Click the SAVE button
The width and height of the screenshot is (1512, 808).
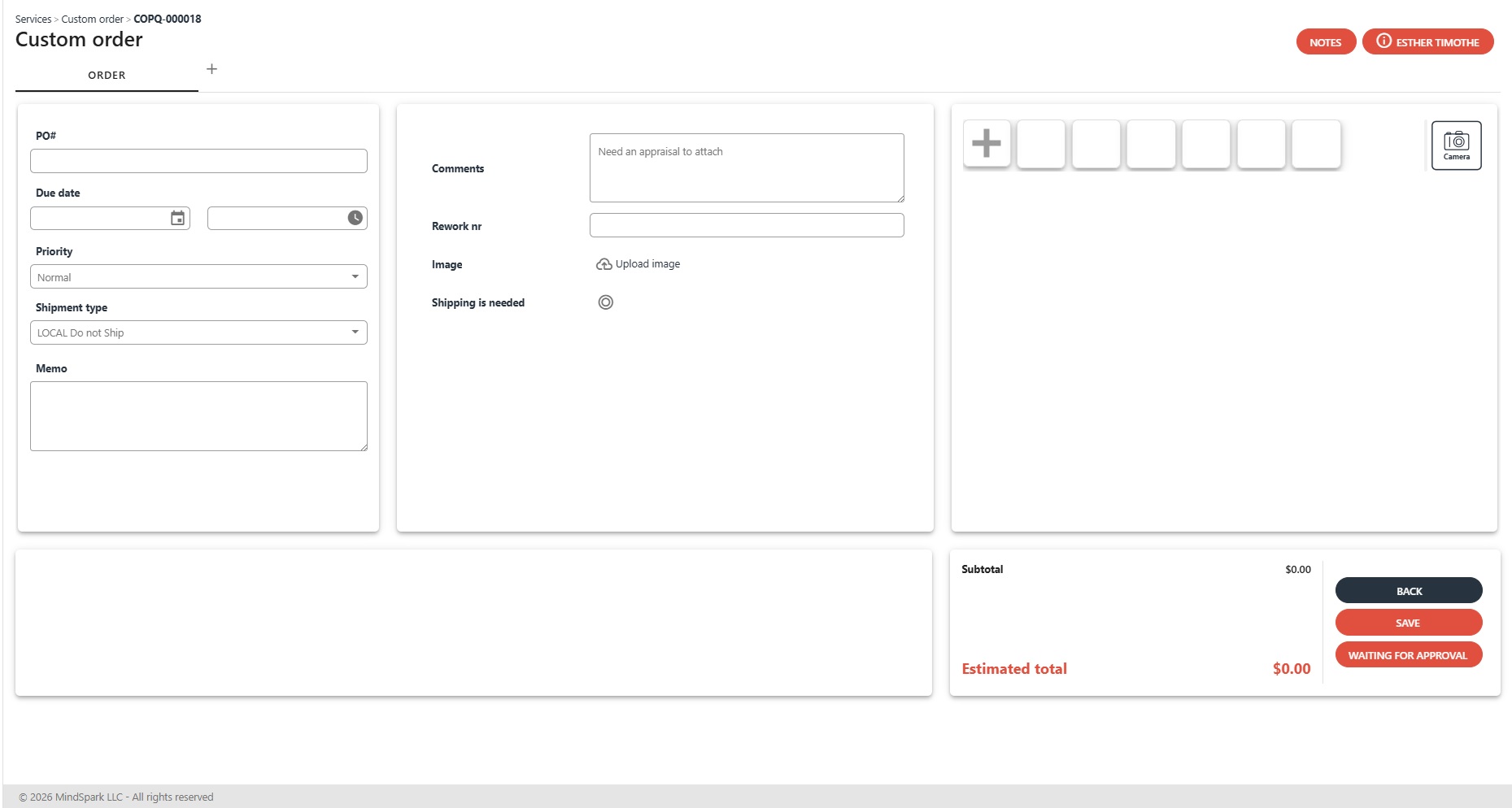click(x=1408, y=623)
